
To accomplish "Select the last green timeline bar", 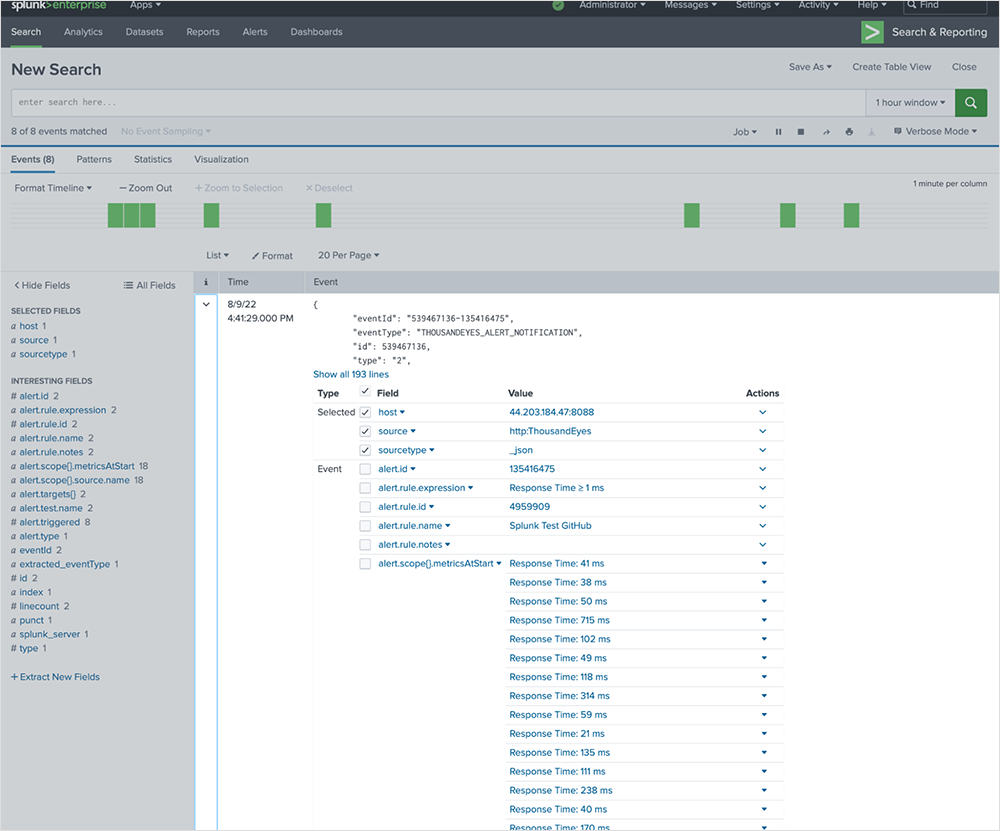I will tap(851, 215).
